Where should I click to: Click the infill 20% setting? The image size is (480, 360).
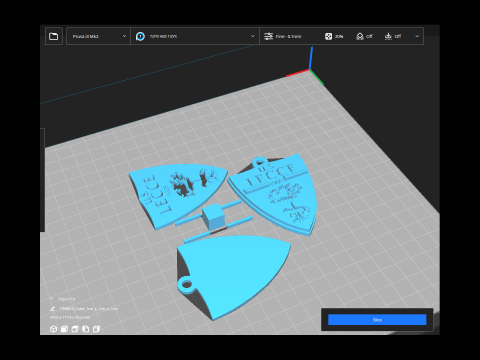click(334, 36)
